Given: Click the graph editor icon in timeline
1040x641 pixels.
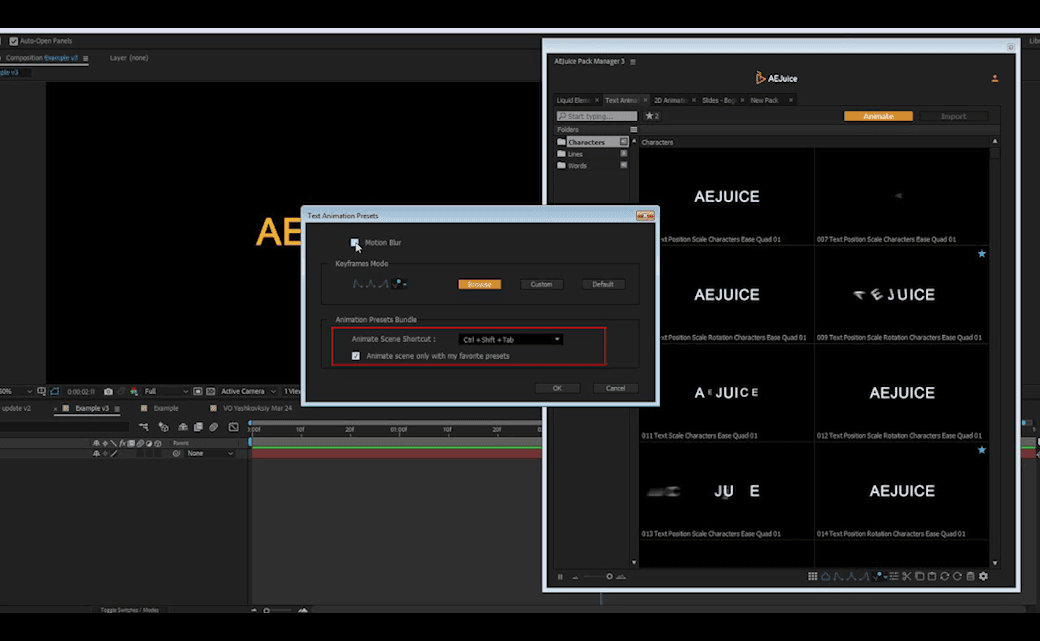Looking at the screenshot, I should [233, 427].
